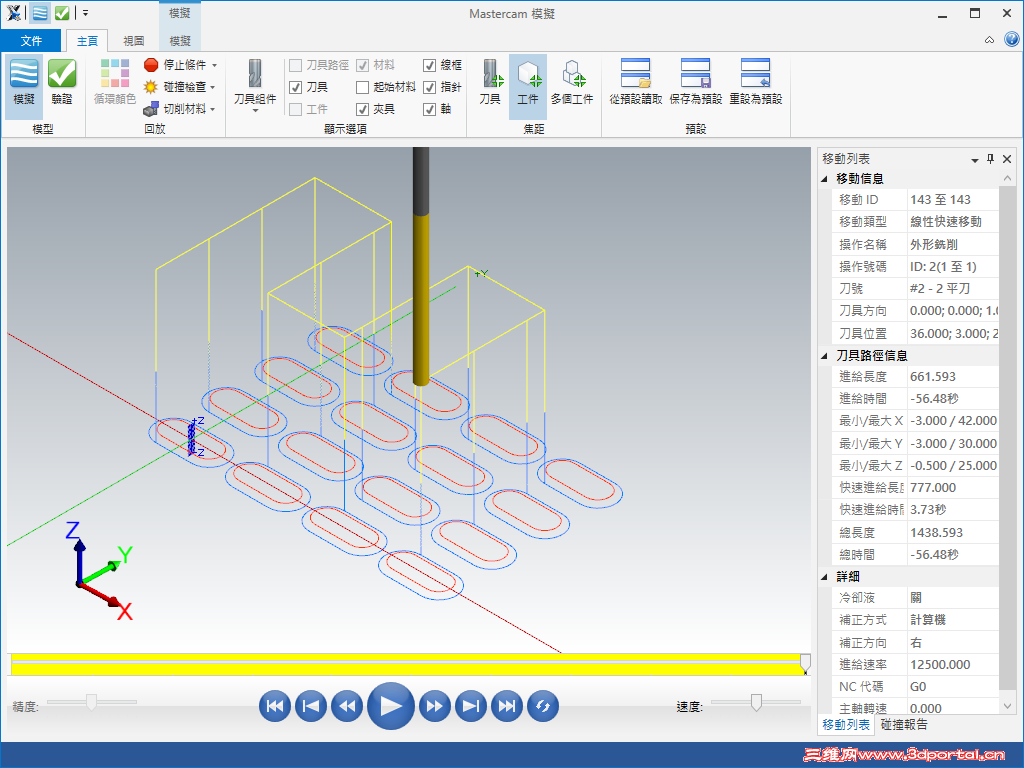Toggle 材料 material checkbox

tap(362, 65)
